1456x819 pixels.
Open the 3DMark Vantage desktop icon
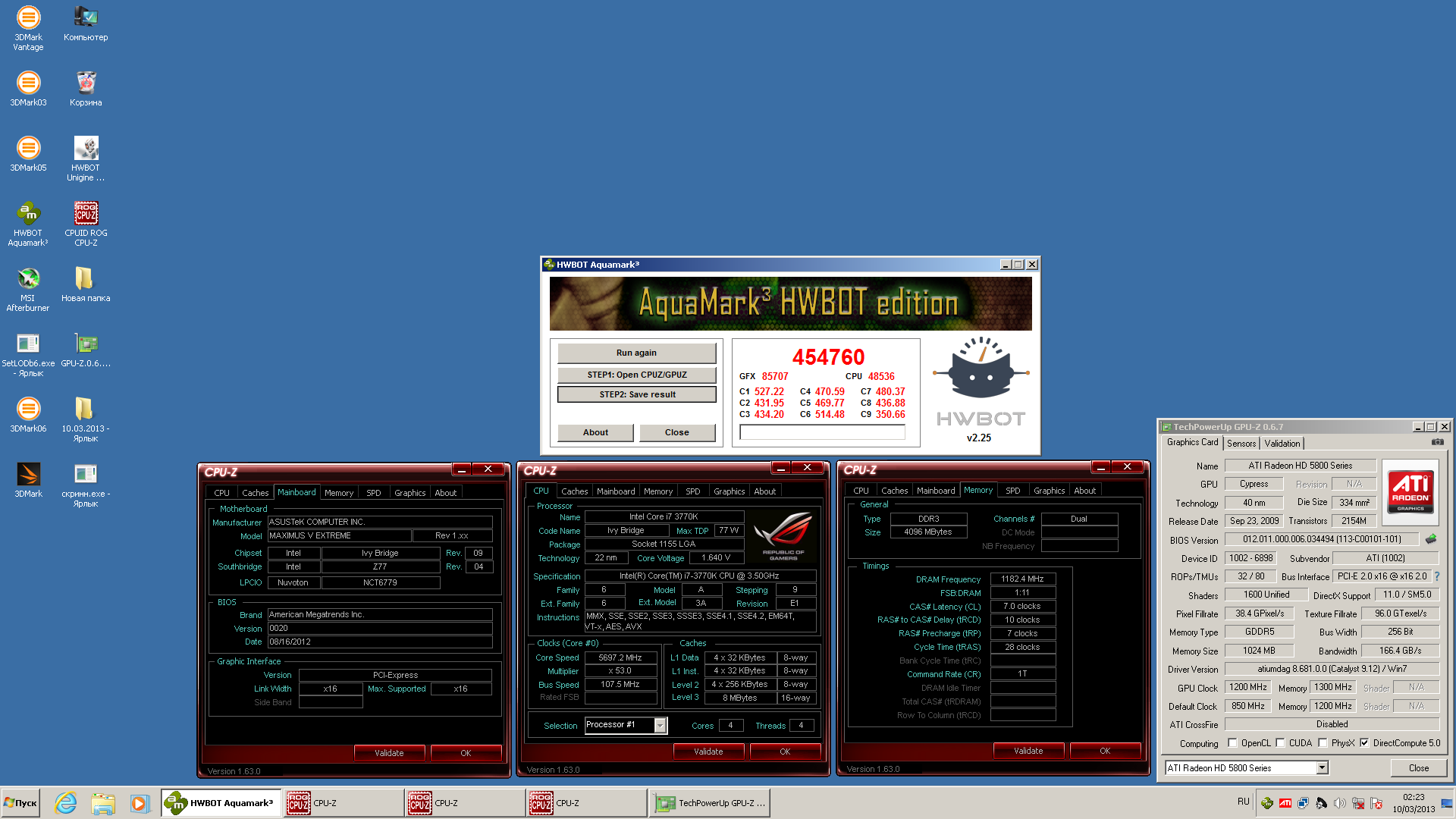point(28,28)
